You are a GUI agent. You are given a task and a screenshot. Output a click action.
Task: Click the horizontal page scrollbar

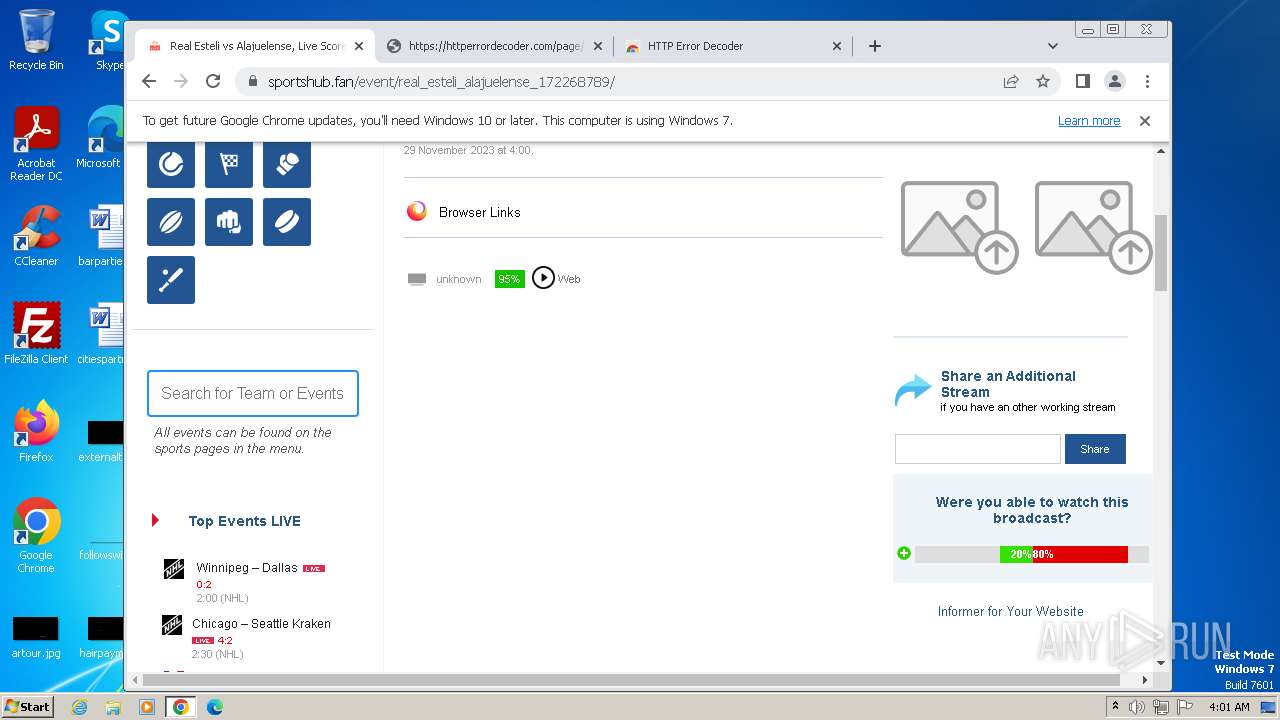(x=630, y=679)
